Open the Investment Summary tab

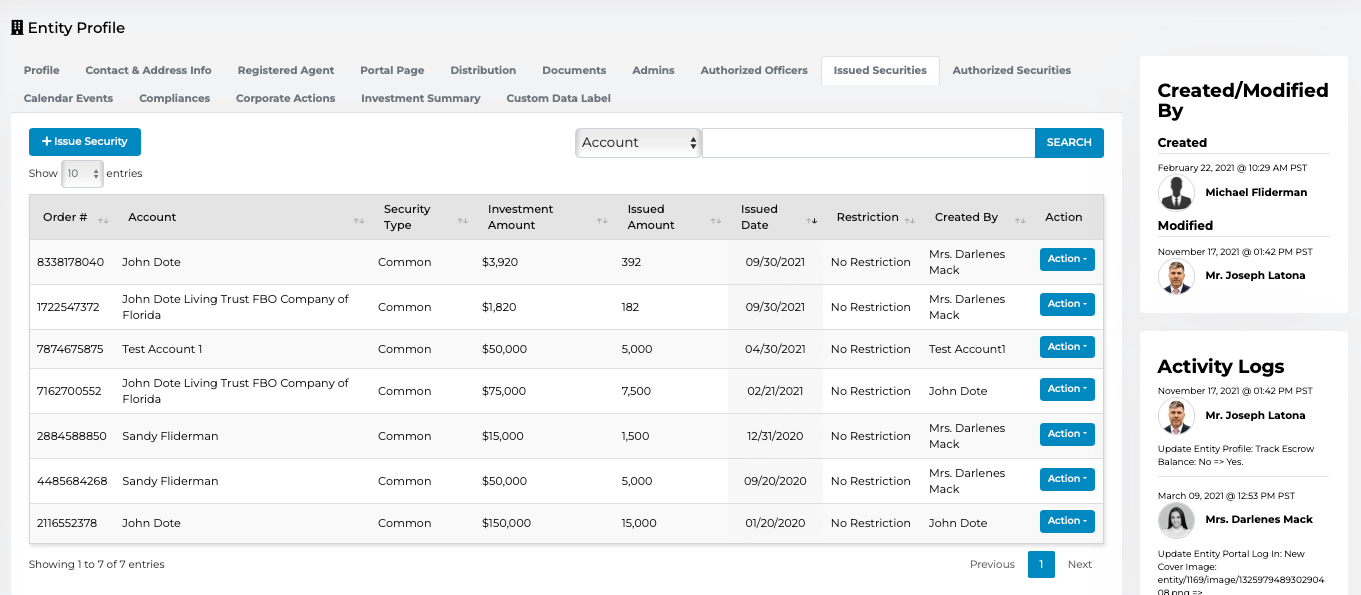click(420, 99)
